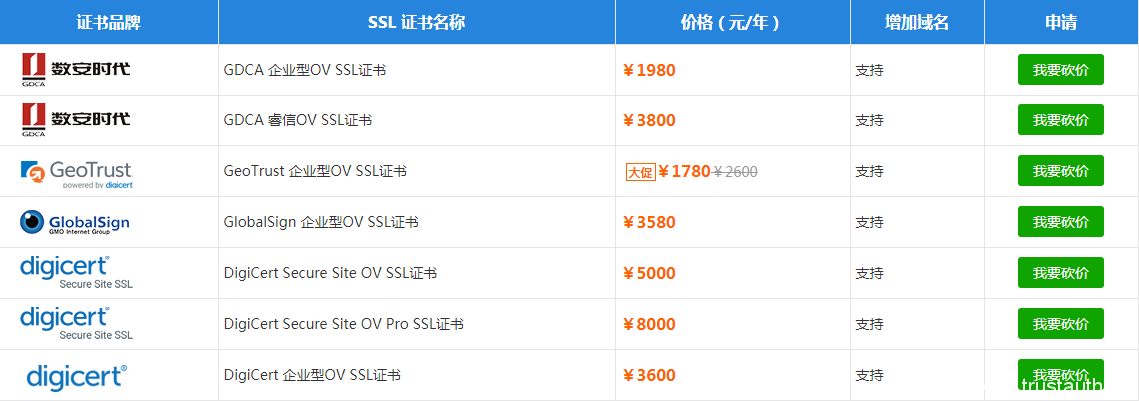Click 我要砍价 for GeoTrust 企业型OV certificate

[1061, 171]
